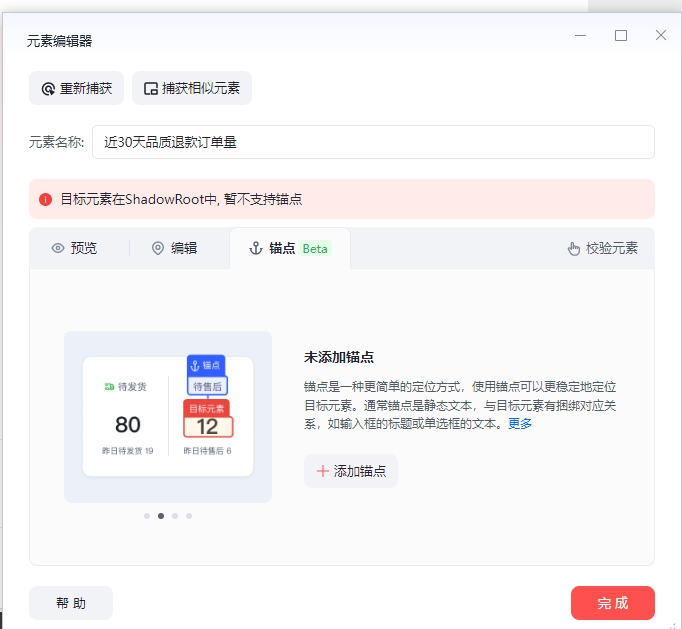Click the 帮助 button

click(x=71, y=603)
